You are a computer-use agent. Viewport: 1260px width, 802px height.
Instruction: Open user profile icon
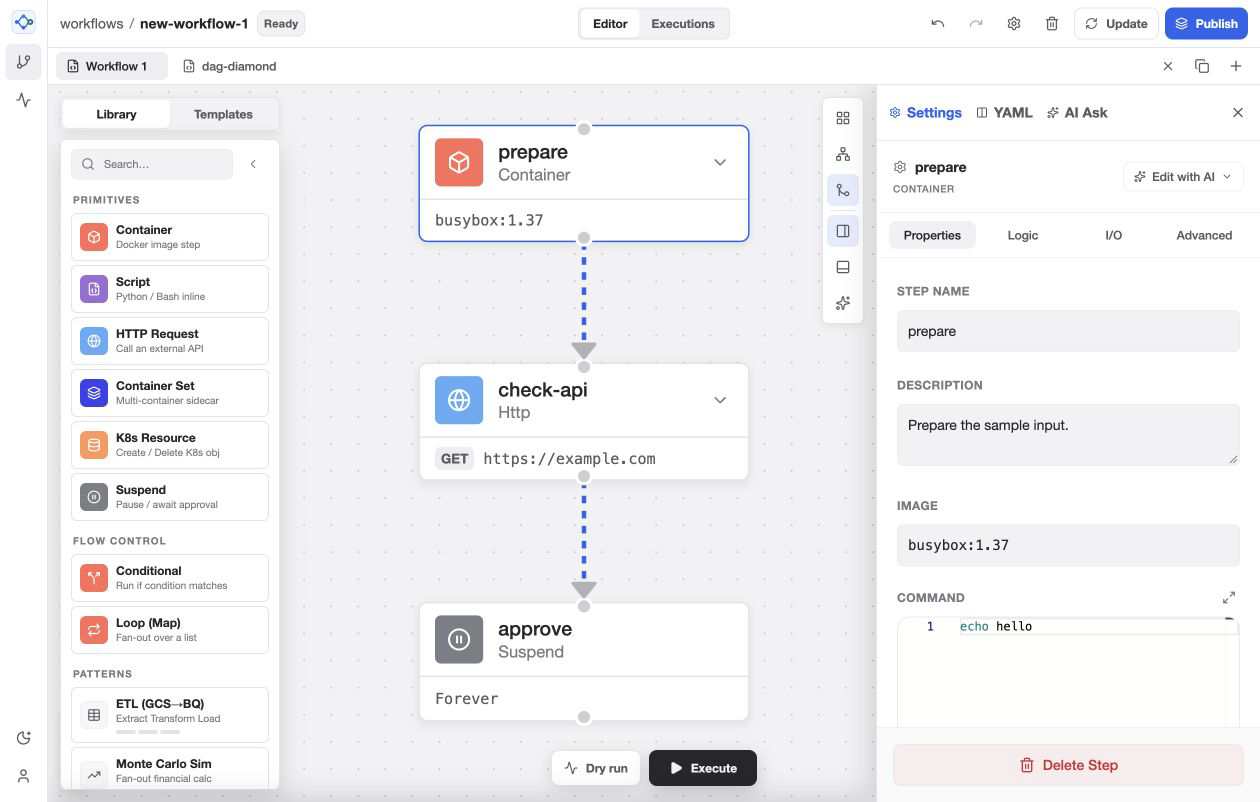pos(24,776)
